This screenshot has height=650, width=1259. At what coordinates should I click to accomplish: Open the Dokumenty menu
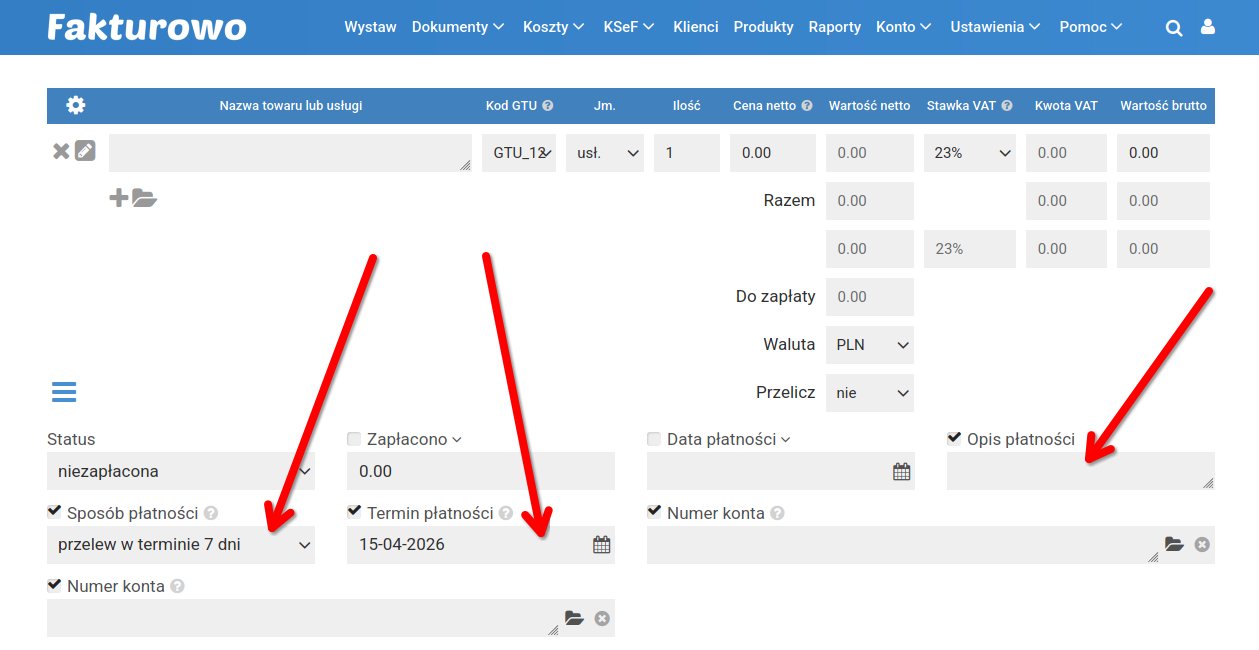click(451, 27)
